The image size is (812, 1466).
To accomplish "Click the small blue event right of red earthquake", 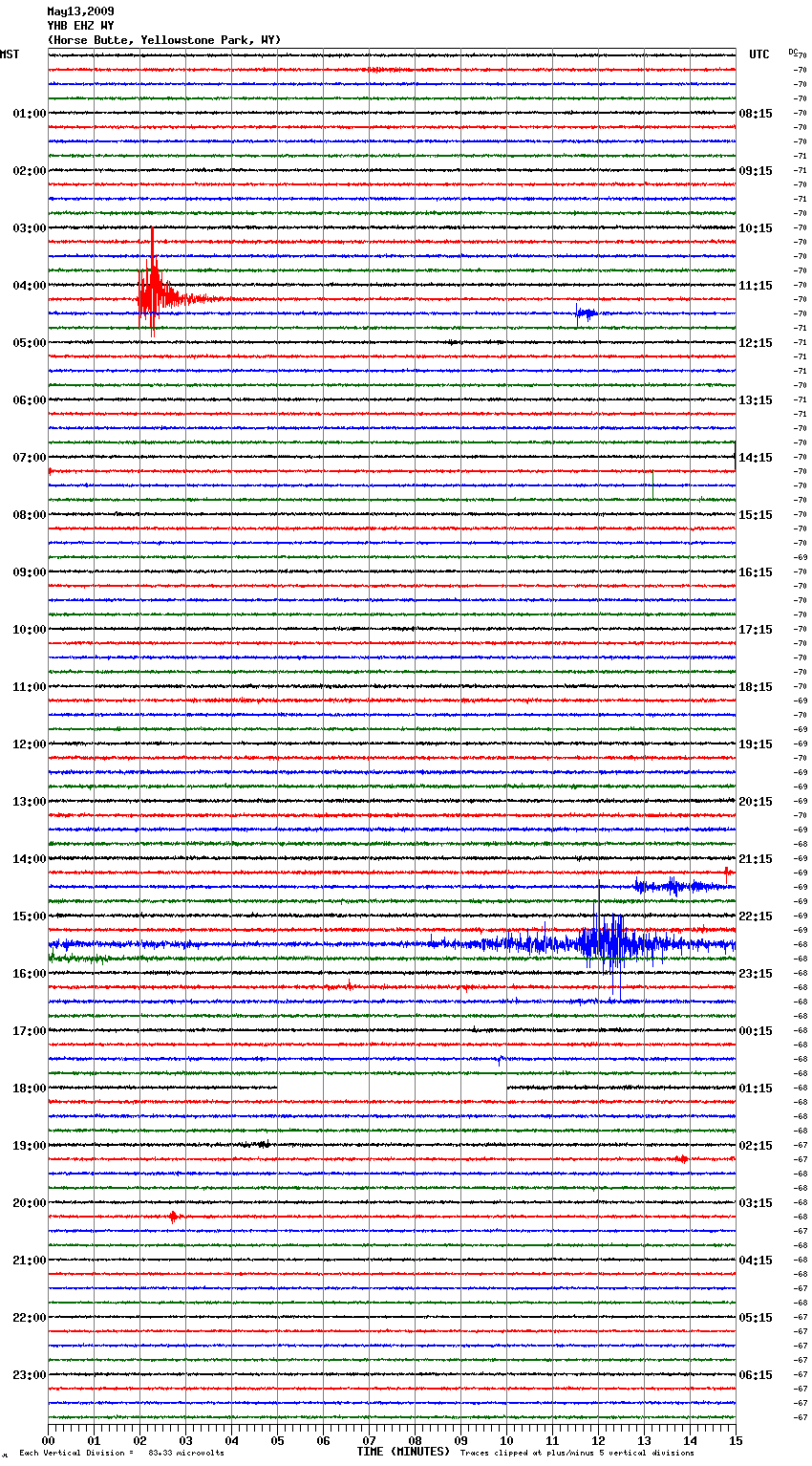I will click(x=586, y=313).
